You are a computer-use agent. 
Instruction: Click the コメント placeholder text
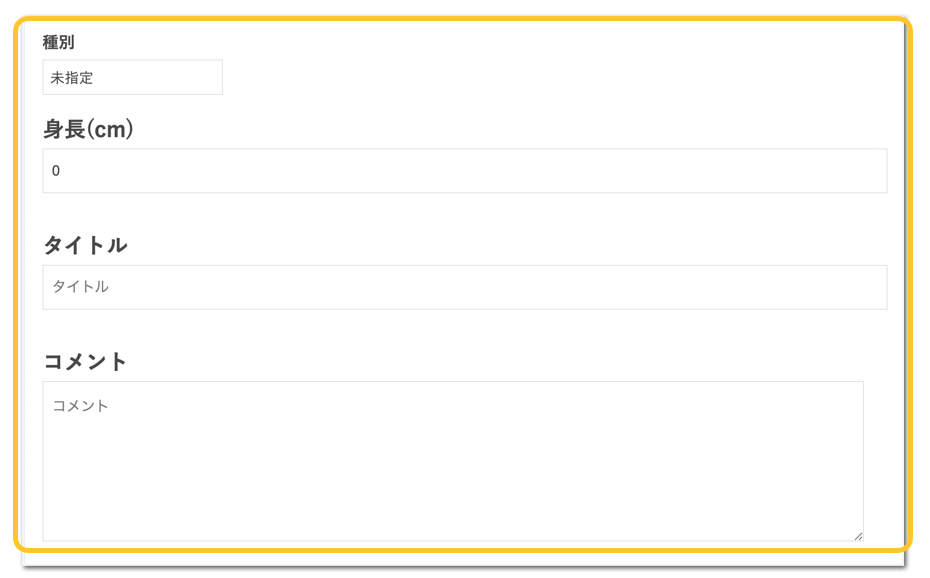click(80, 405)
